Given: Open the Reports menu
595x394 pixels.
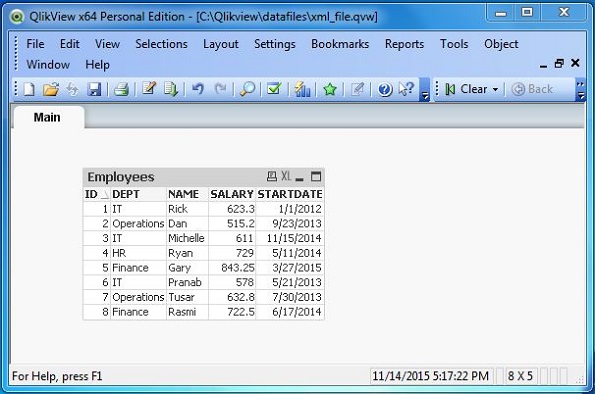Looking at the screenshot, I should (x=405, y=44).
